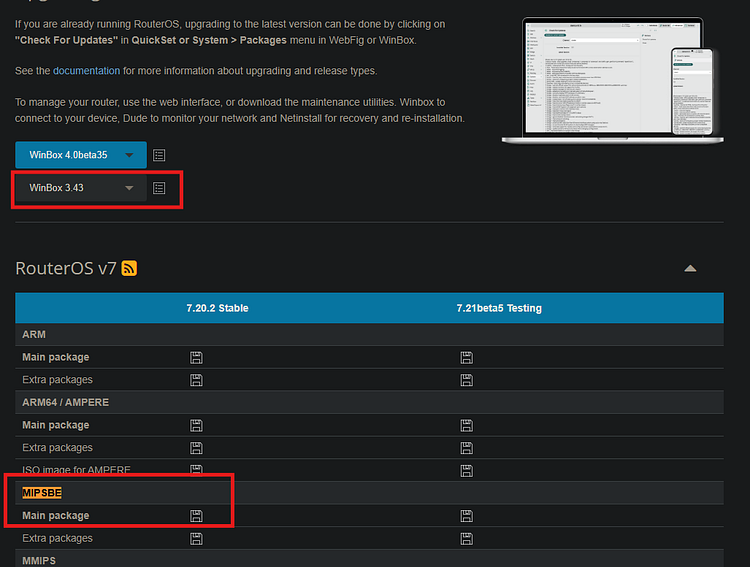750x567 pixels.
Task: Download MIPSBE Main package 7.20.2 Stable
Action: (x=196, y=516)
